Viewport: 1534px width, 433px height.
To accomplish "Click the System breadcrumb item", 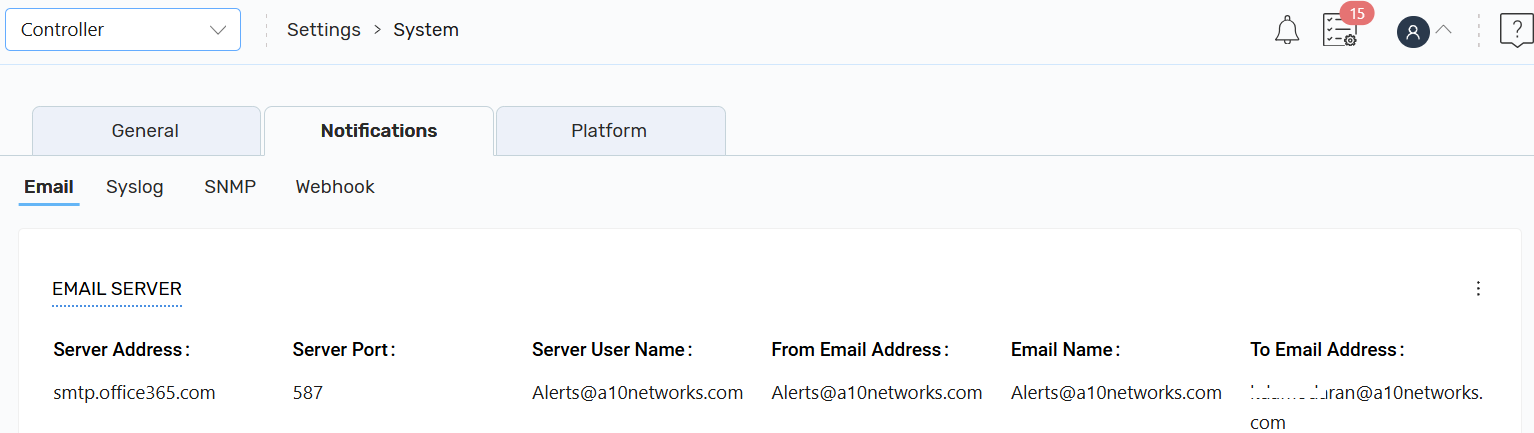I will pos(426,30).
